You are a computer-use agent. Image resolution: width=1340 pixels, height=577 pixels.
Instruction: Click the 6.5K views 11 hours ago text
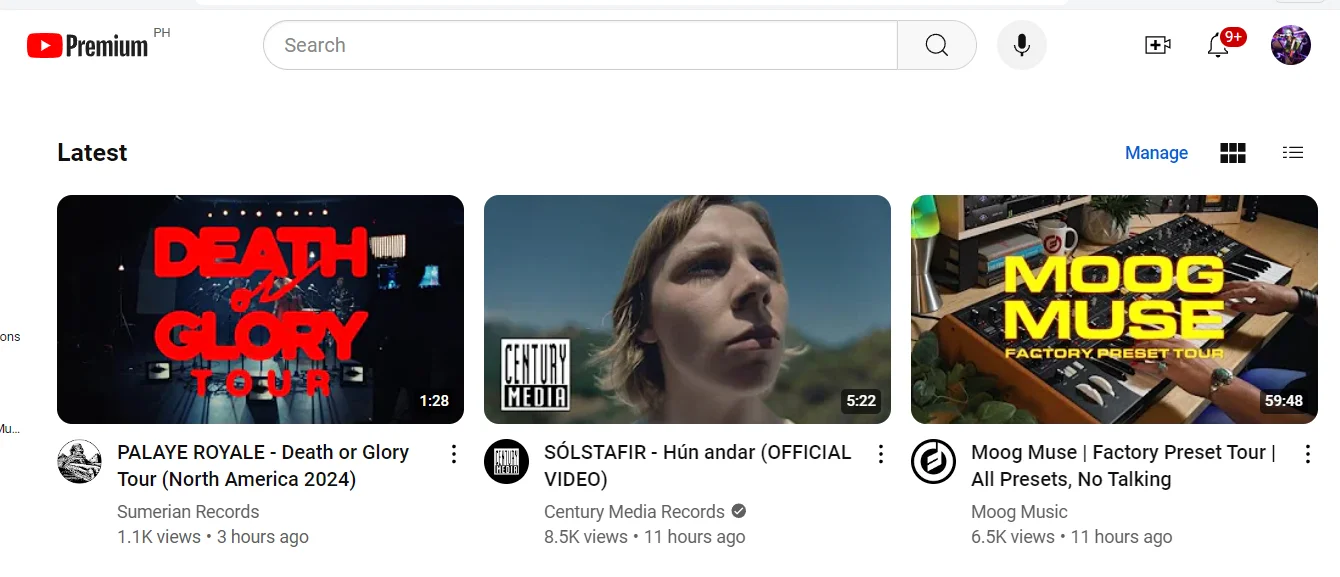[x=1071, y=537]
